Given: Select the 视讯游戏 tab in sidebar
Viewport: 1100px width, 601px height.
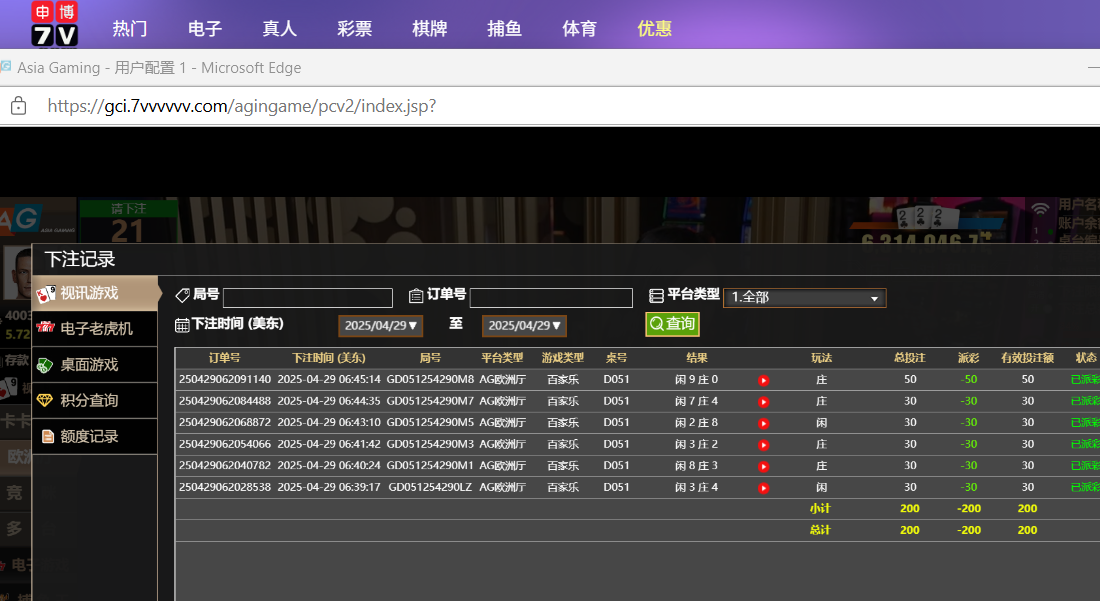Looking at the screenshot, I should (x=96, y=293).
